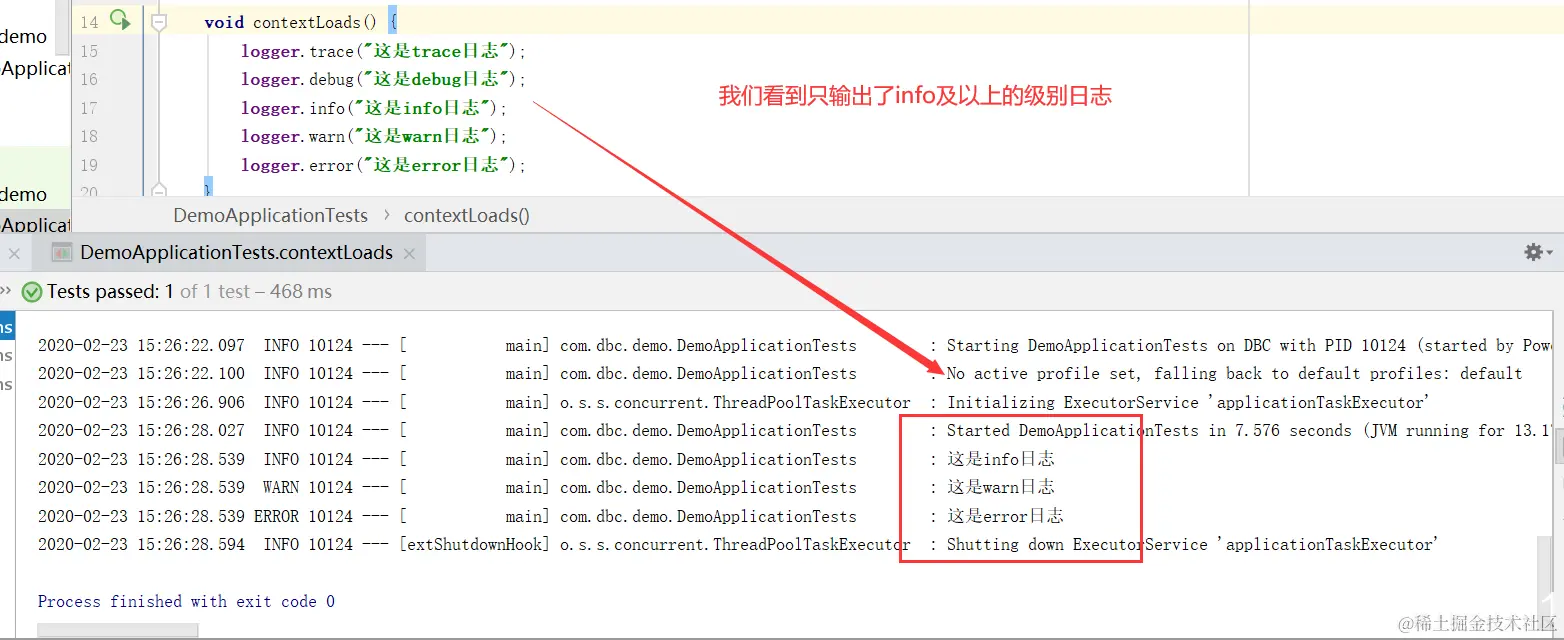
Task: Place the cursor on the logger.error line
Action: pyautogui.click(x=383, y=165)
